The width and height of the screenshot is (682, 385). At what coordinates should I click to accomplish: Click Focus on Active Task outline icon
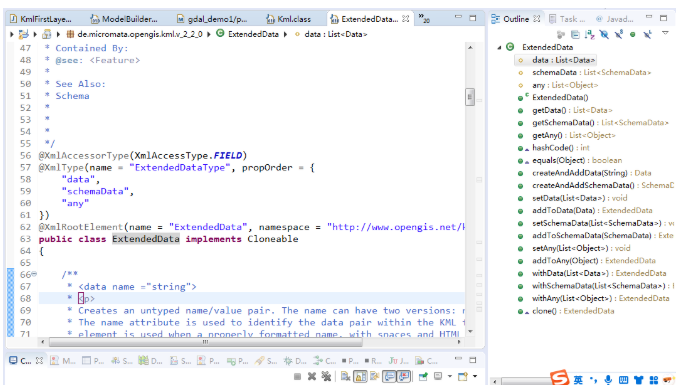(561, 34)
